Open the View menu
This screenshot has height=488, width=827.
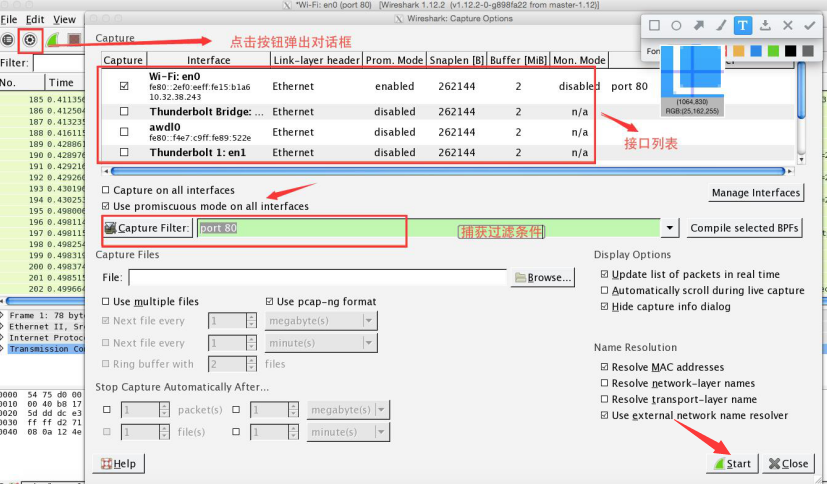[64, 20]
